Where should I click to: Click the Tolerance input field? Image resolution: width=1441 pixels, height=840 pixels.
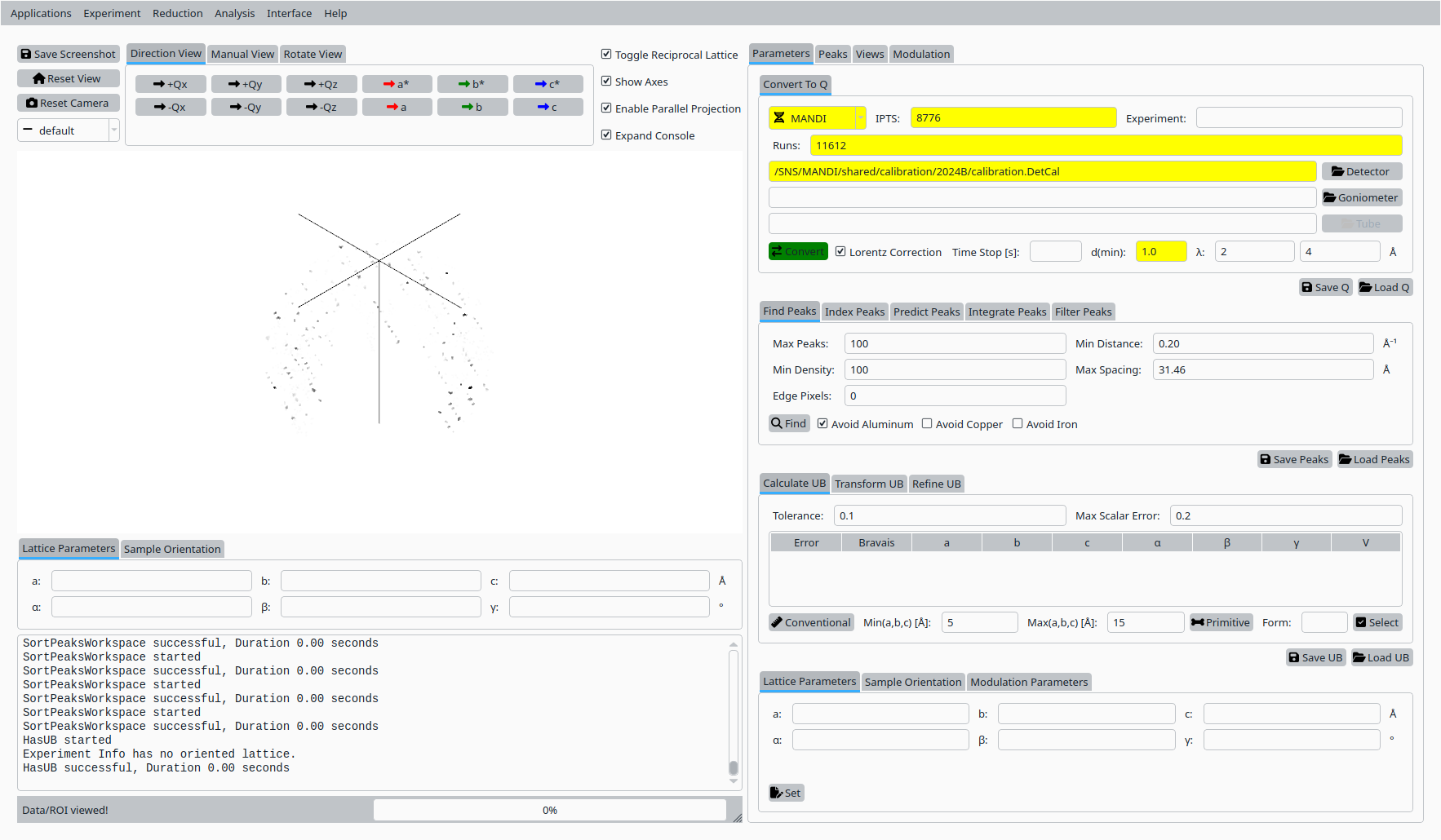(949, 515)
